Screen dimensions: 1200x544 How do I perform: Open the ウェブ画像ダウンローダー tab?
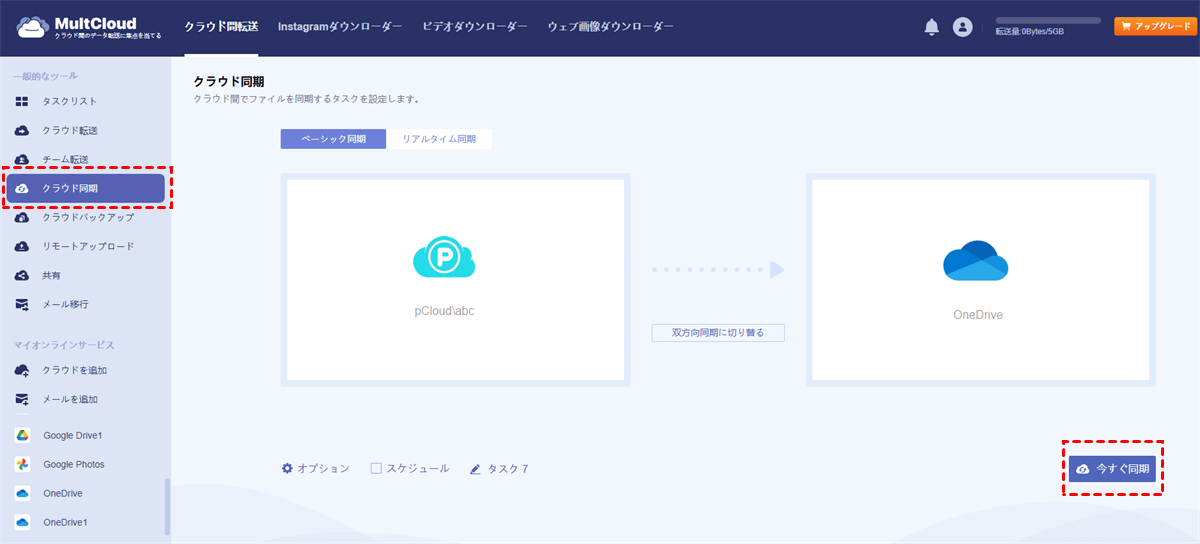[x=611, y=27]
